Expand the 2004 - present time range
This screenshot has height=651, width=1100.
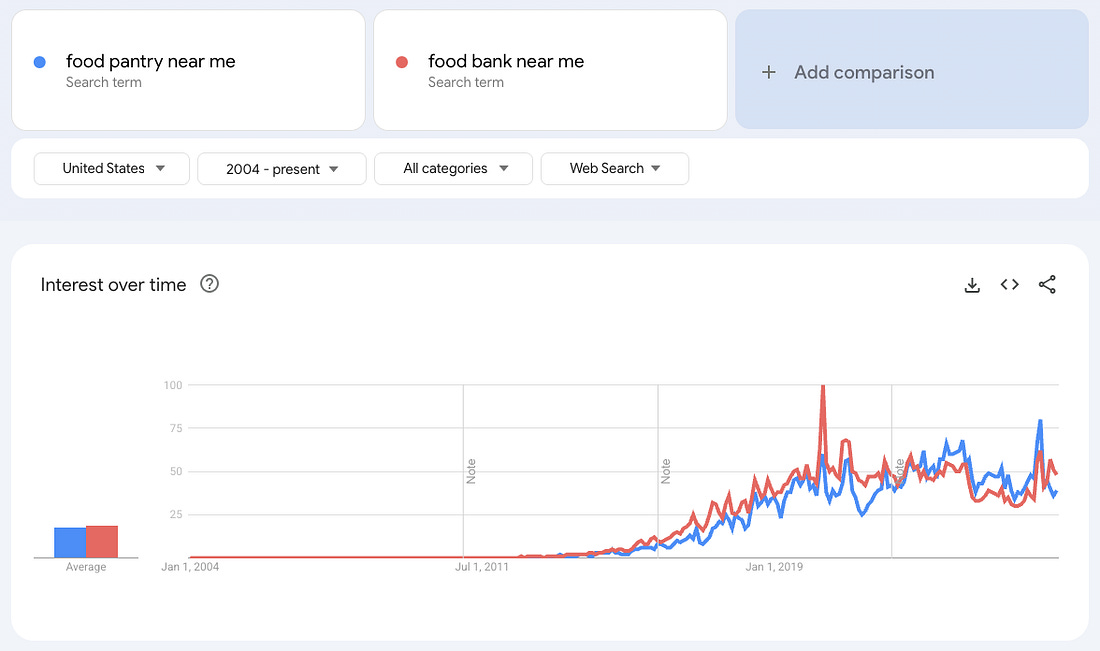(x=281, y=169)
